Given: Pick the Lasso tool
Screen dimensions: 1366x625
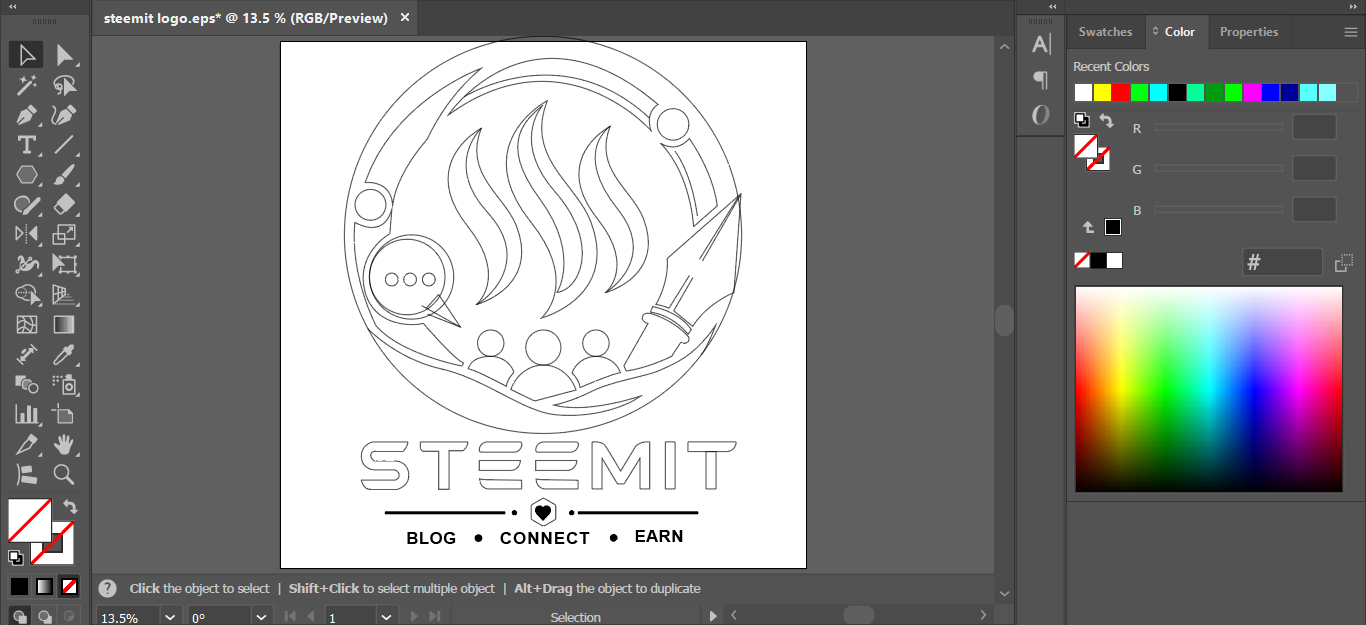Looking at the screenshot, I should (65, 85).
